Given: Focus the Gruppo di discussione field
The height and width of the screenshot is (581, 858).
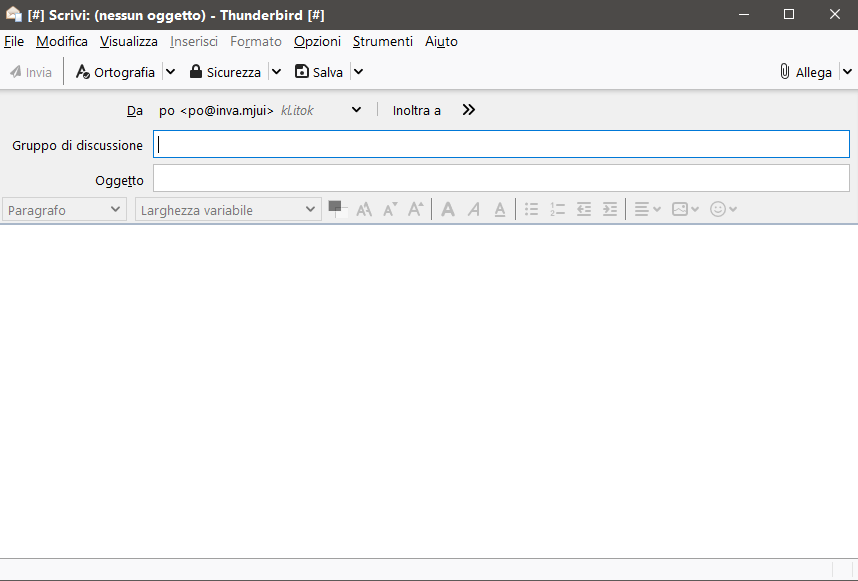Looking at the screenshot, I should (x=501, y=144).
